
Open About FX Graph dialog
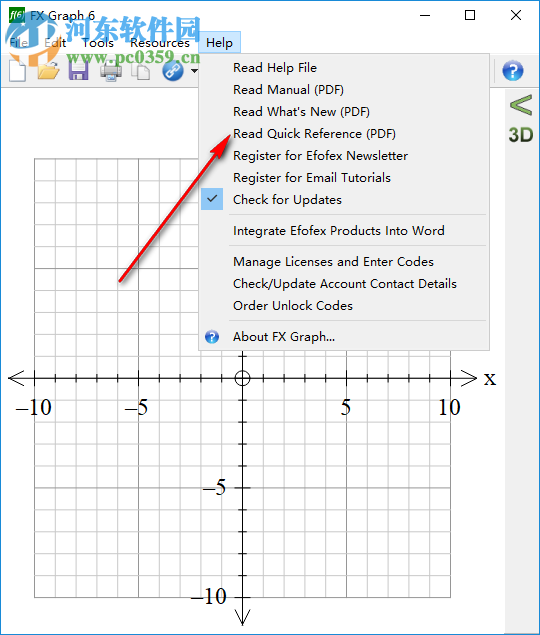tap(284, 337)
